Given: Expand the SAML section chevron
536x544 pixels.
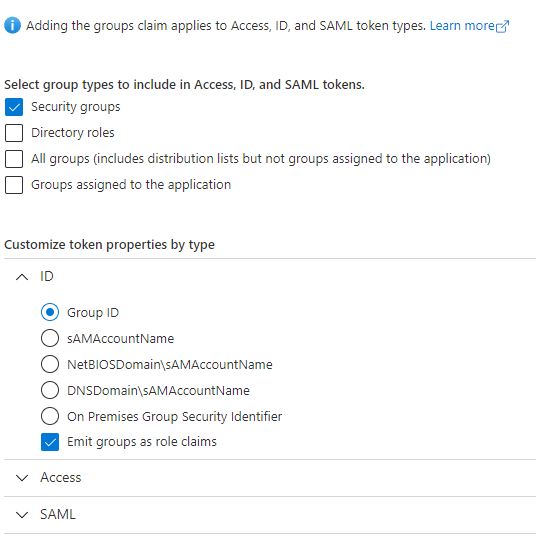Looking at the screenshot, I should (22, 515).
